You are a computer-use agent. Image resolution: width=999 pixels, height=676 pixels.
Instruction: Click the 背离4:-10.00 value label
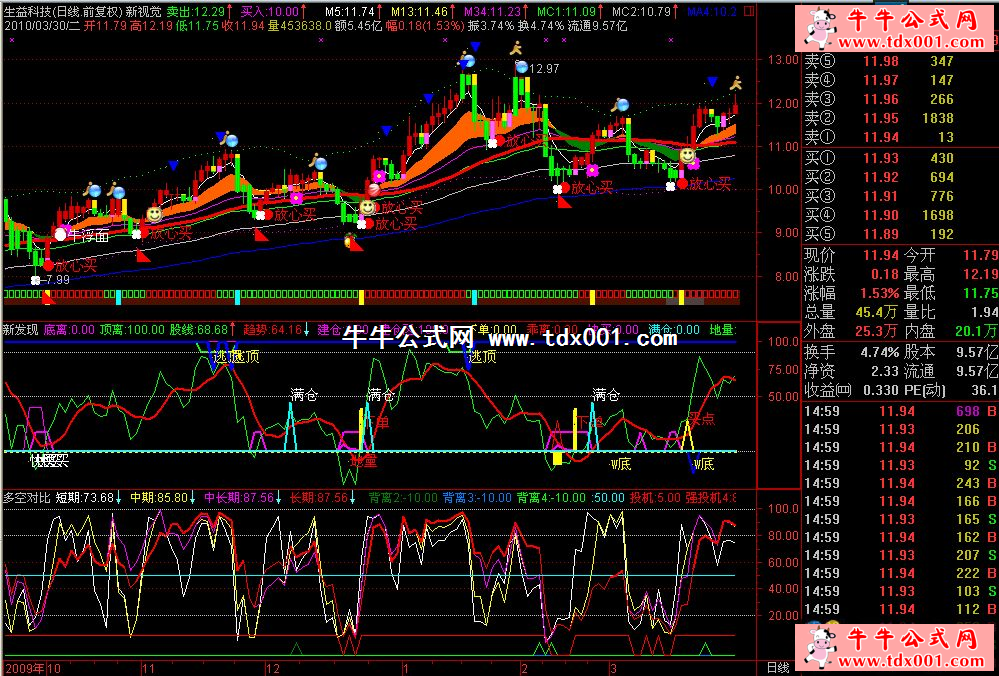pos(551,497)
